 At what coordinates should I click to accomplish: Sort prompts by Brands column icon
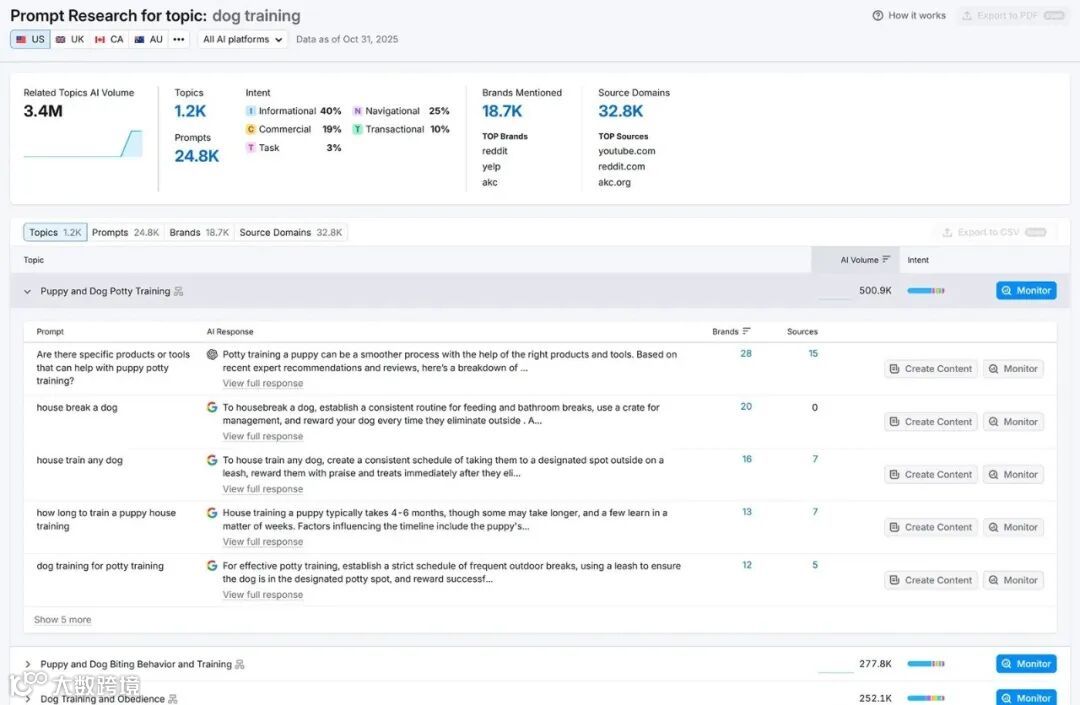point(747,331)
